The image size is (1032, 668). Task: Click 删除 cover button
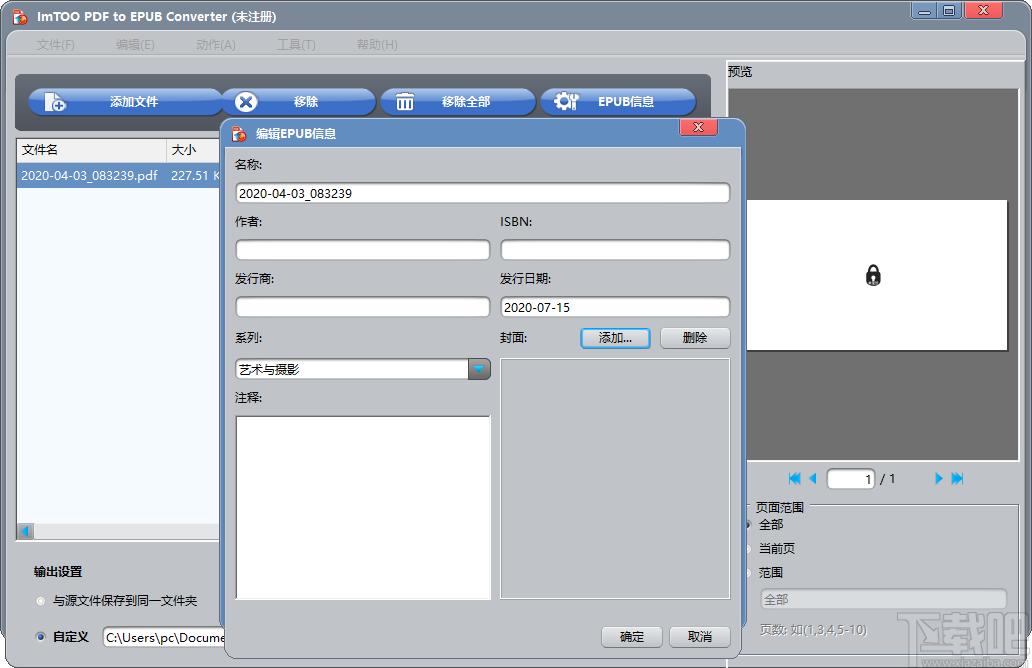(x=695, y=338)
